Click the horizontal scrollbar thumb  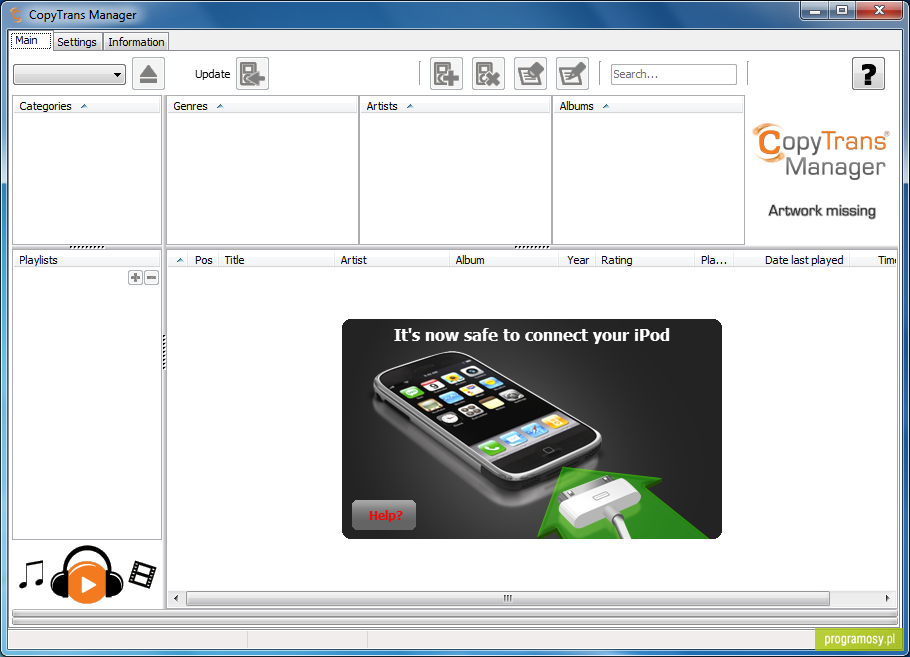(x=508, y=598)
